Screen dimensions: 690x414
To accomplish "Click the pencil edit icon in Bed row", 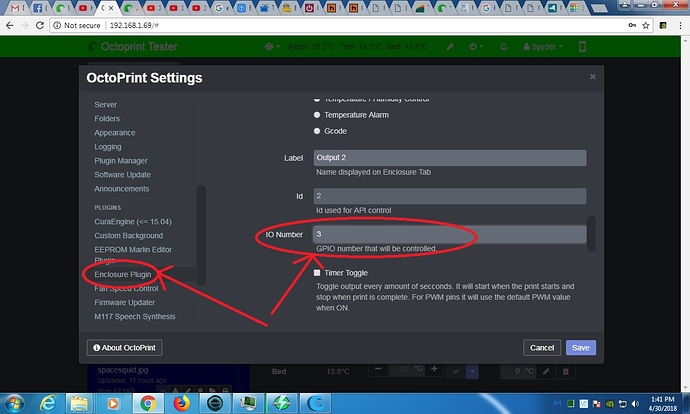I will click(x=546, y=371).
